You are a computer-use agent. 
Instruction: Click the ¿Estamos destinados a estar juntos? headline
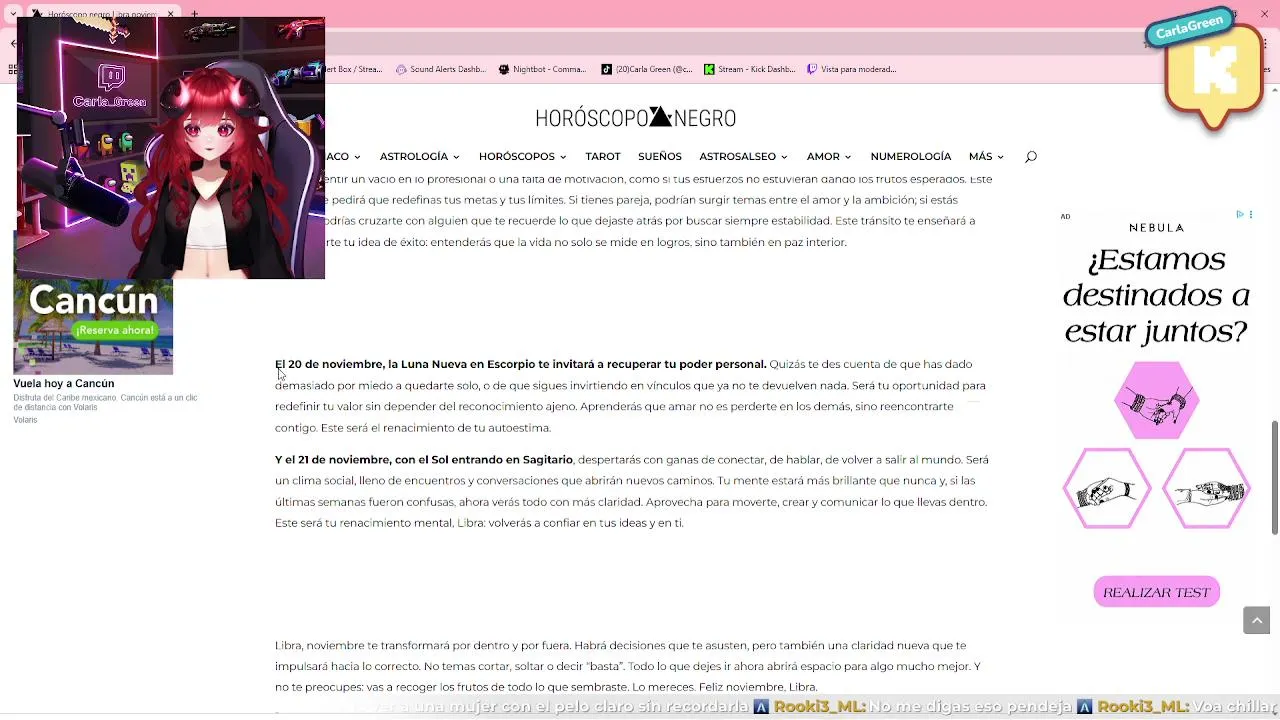pos(1157,295)
